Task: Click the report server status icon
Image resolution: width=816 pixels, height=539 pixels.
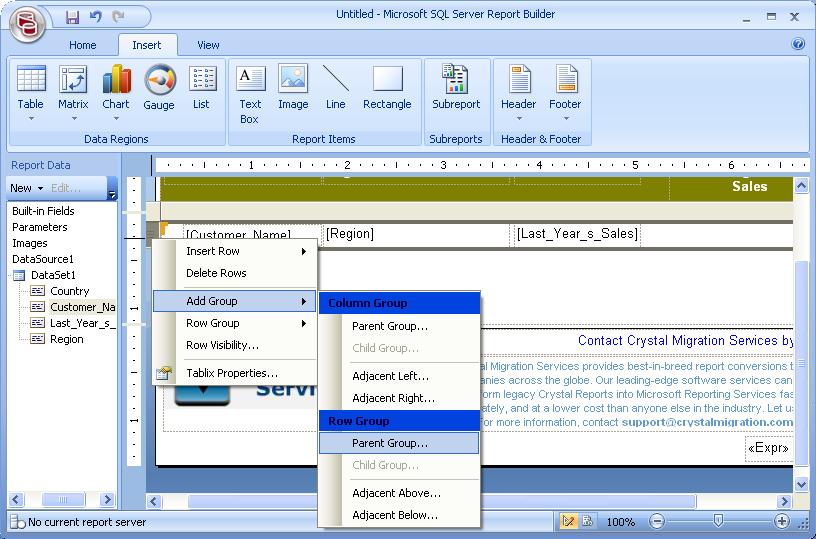Action: (x=18, y=522)
